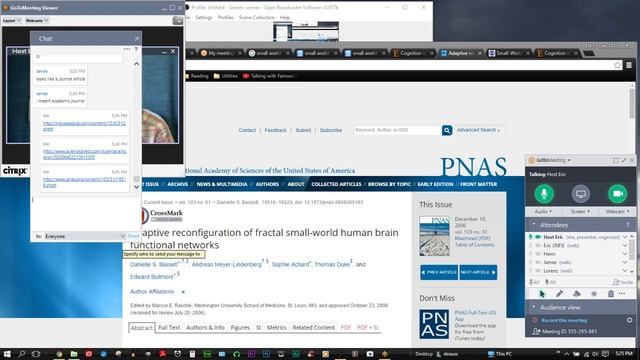Click the GoToMeeting Viewer folder icon
This screenshot has height=360, width=640.
[x=178, y=20]
